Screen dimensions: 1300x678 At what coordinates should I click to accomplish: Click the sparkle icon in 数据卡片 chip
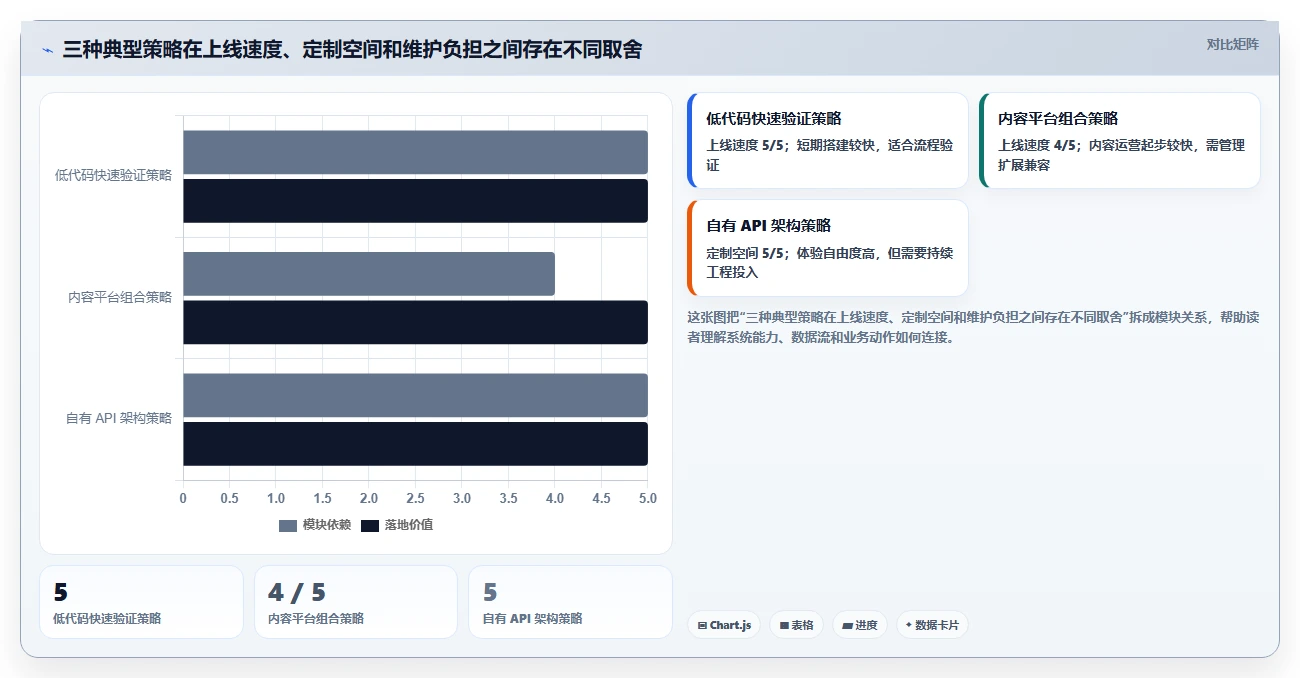tap(909, 625)
